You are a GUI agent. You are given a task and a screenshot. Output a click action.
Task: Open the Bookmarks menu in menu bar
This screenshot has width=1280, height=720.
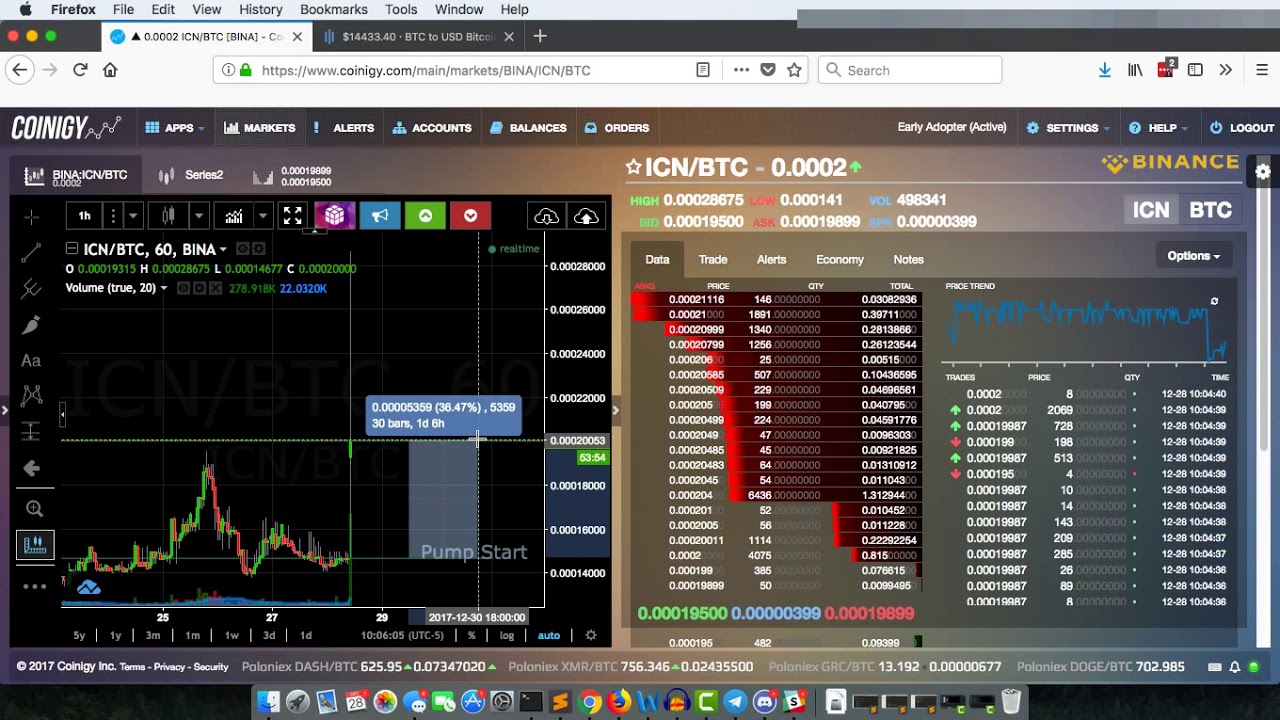(334, 9)
